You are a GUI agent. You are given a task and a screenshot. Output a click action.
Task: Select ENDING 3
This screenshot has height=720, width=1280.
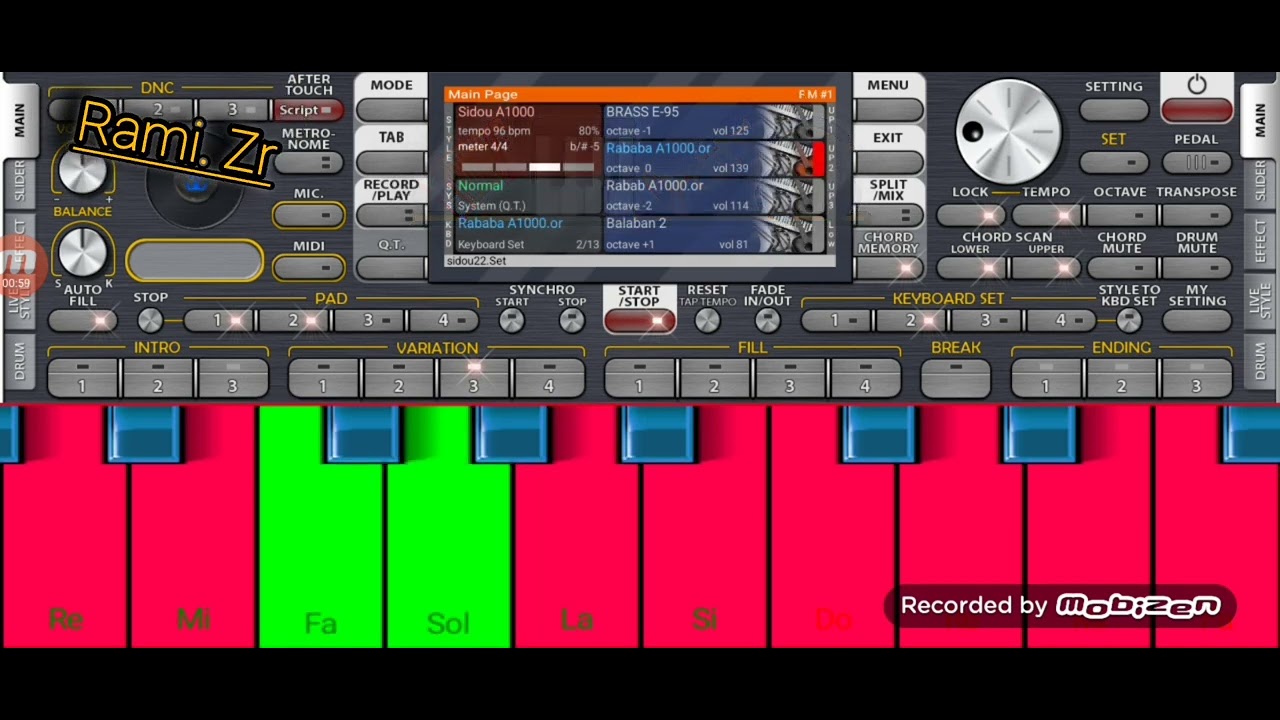pos(1197,379)
